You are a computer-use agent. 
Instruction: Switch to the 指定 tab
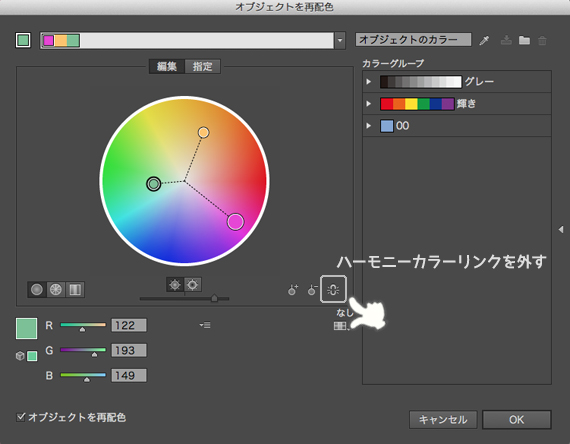click(x=202, y=67)
